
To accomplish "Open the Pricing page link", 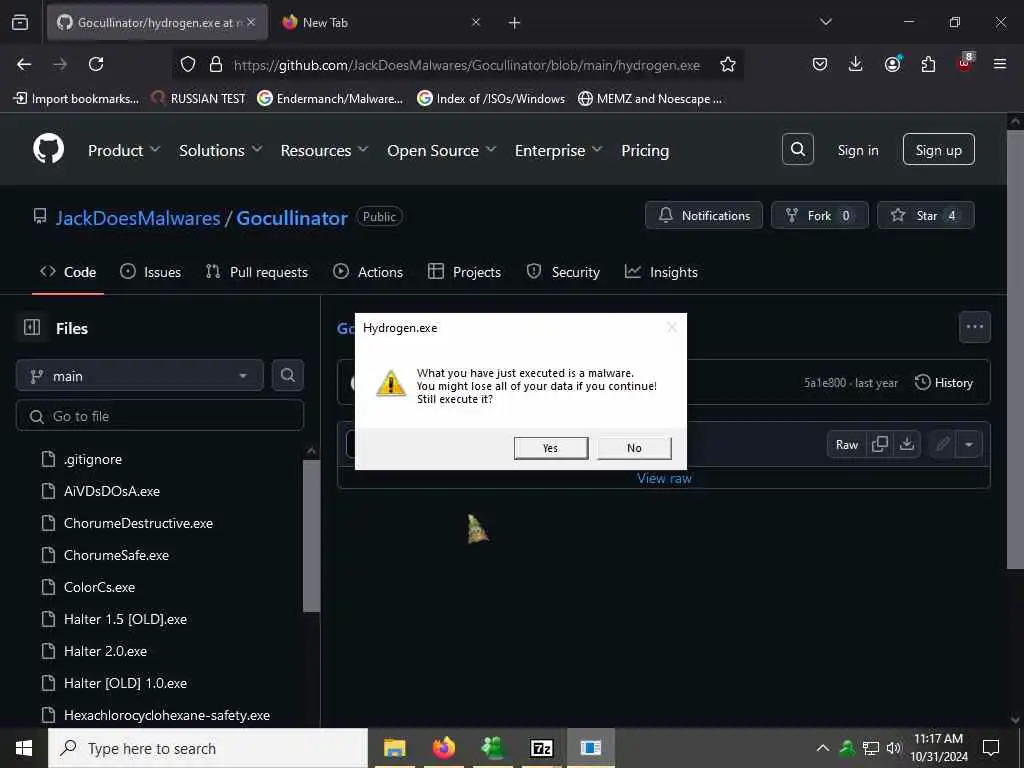I will click(645, 151).
